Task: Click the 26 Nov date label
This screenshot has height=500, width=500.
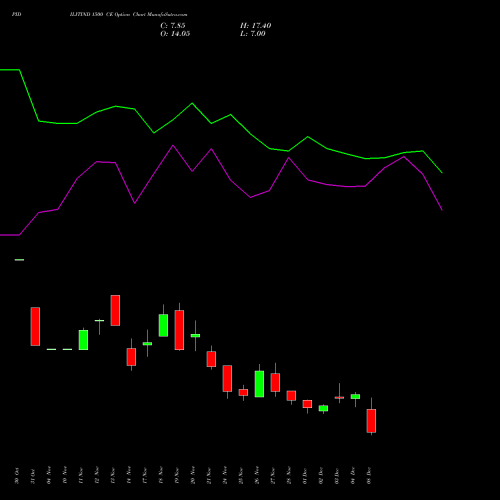Action: tap(257, 476)
